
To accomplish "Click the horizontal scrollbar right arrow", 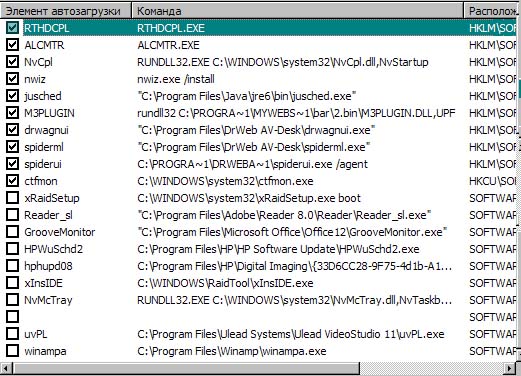I will pos(509,368).
